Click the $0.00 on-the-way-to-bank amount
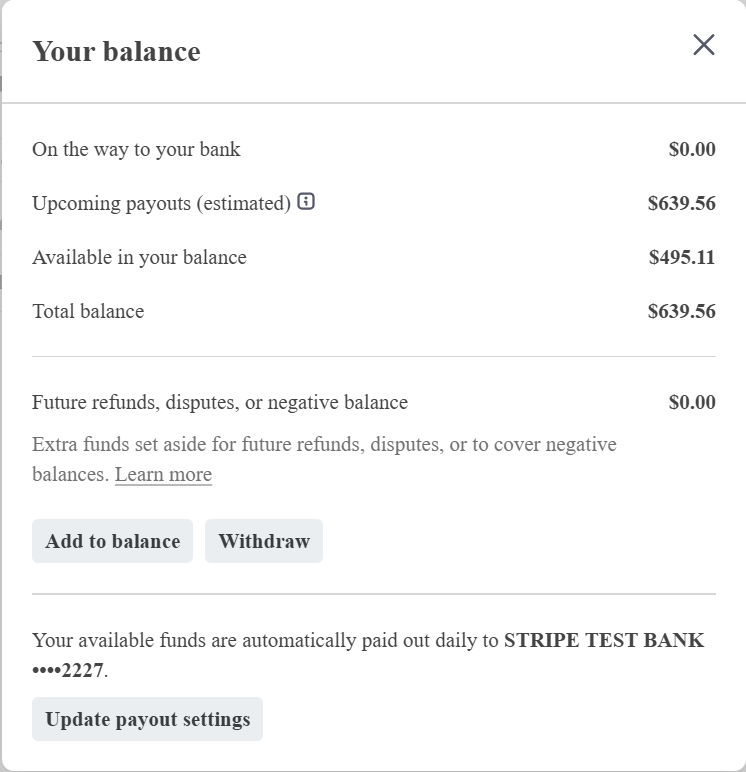Image resolution: width=746 pixels, height=772 pixels. (692, 149)
